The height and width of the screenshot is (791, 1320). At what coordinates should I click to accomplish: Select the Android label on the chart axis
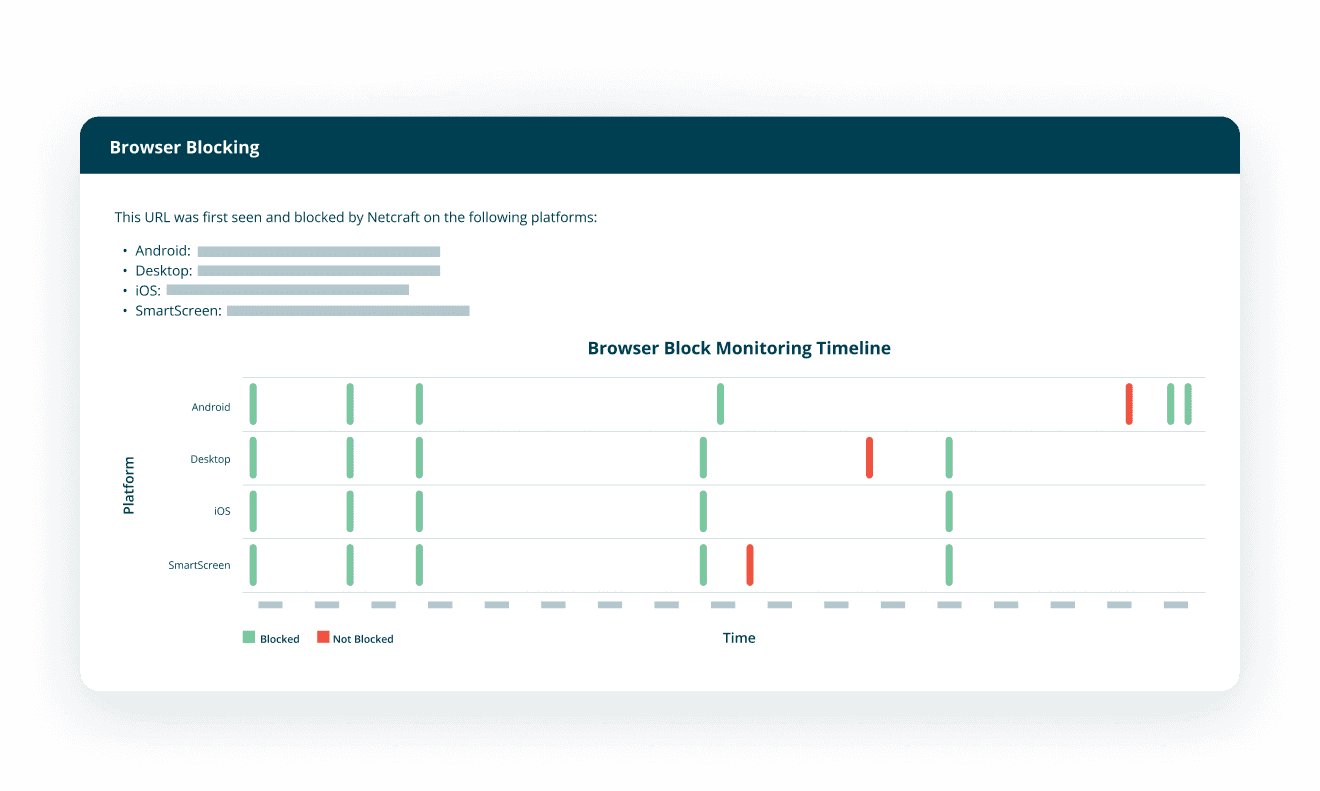(211, 407)
